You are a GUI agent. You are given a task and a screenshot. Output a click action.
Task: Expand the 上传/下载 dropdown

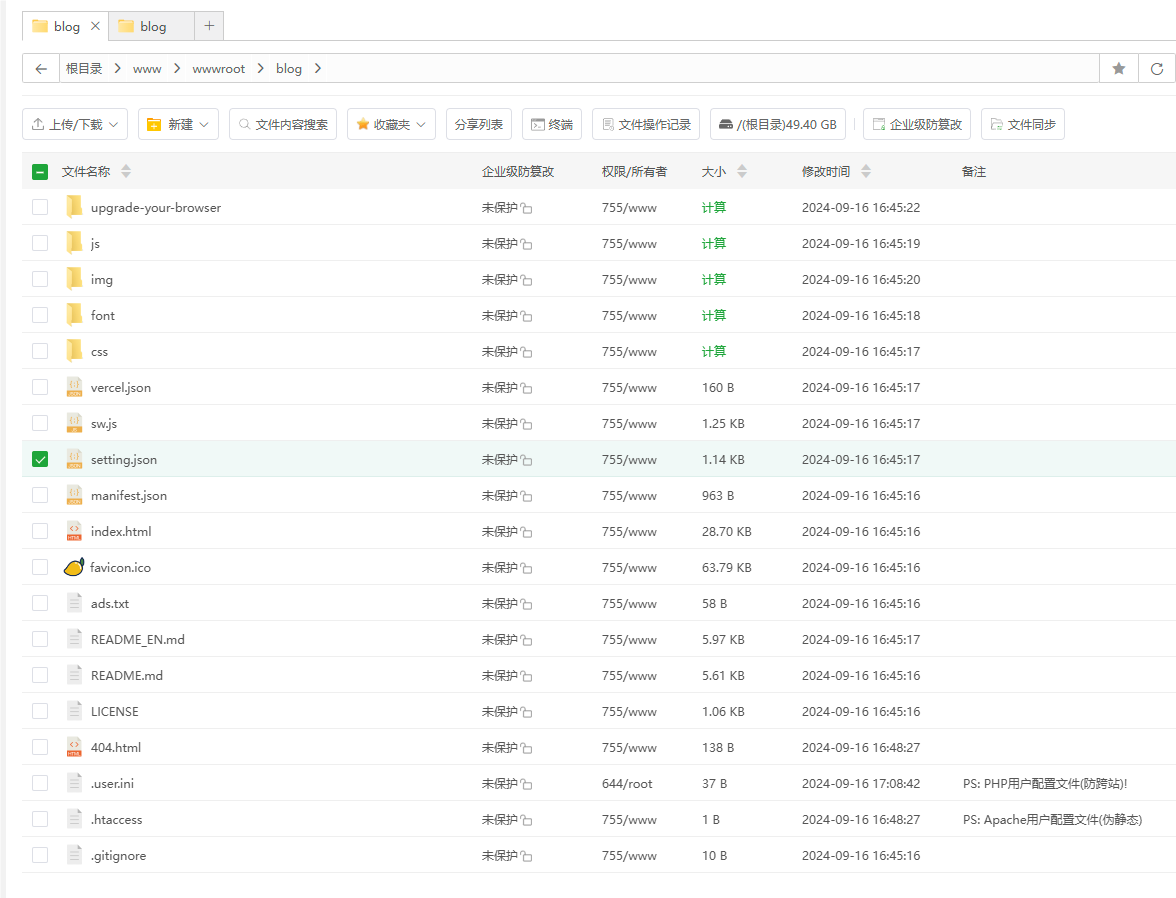75,125
